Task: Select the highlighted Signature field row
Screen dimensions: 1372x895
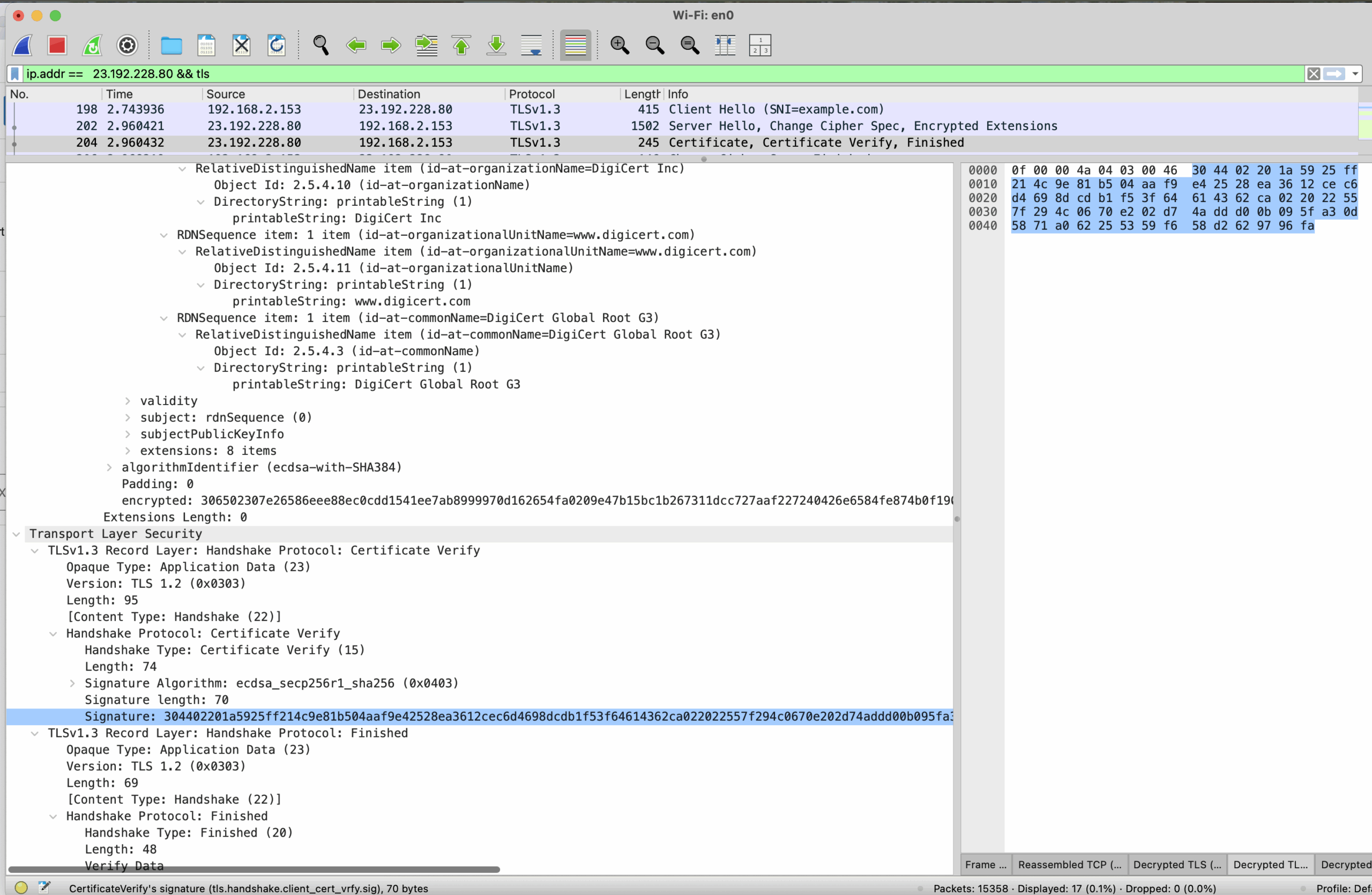Action: pos(480,717)
